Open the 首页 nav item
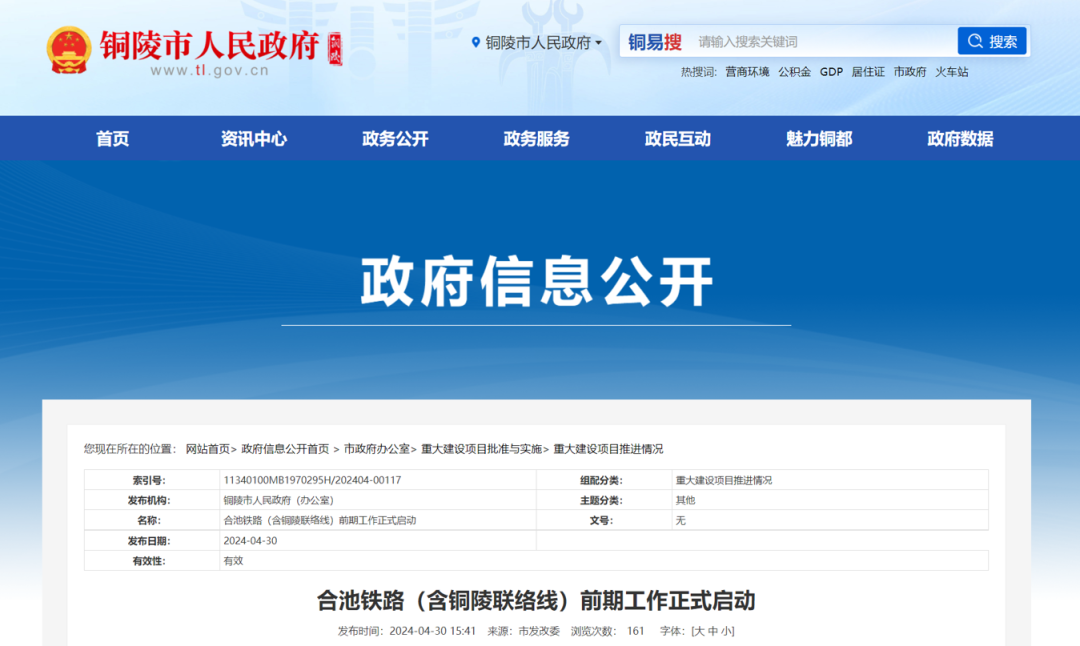1080x646 pixels. [112, 138]
